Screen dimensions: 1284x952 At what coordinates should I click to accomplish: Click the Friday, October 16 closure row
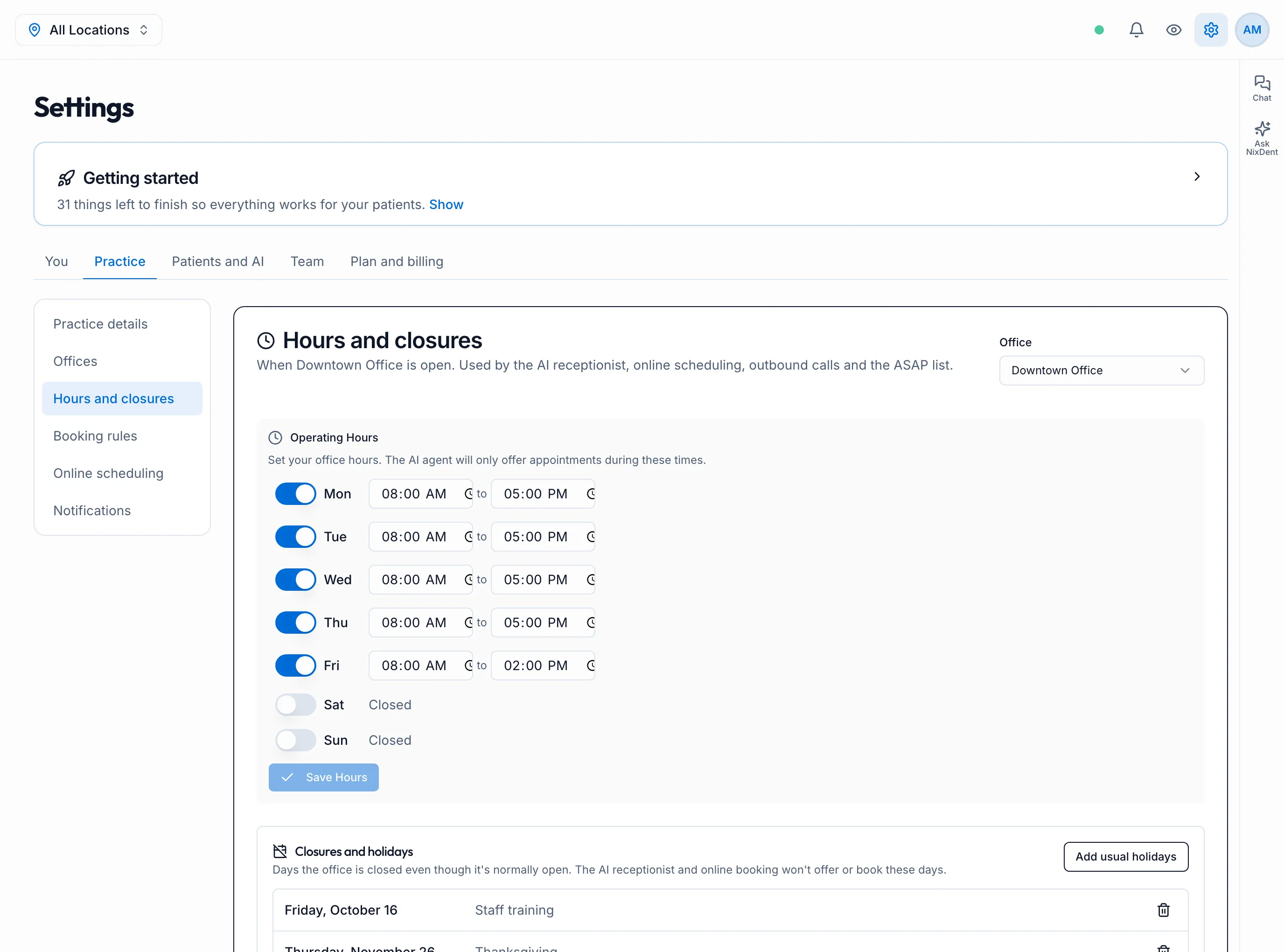(730, 910)
